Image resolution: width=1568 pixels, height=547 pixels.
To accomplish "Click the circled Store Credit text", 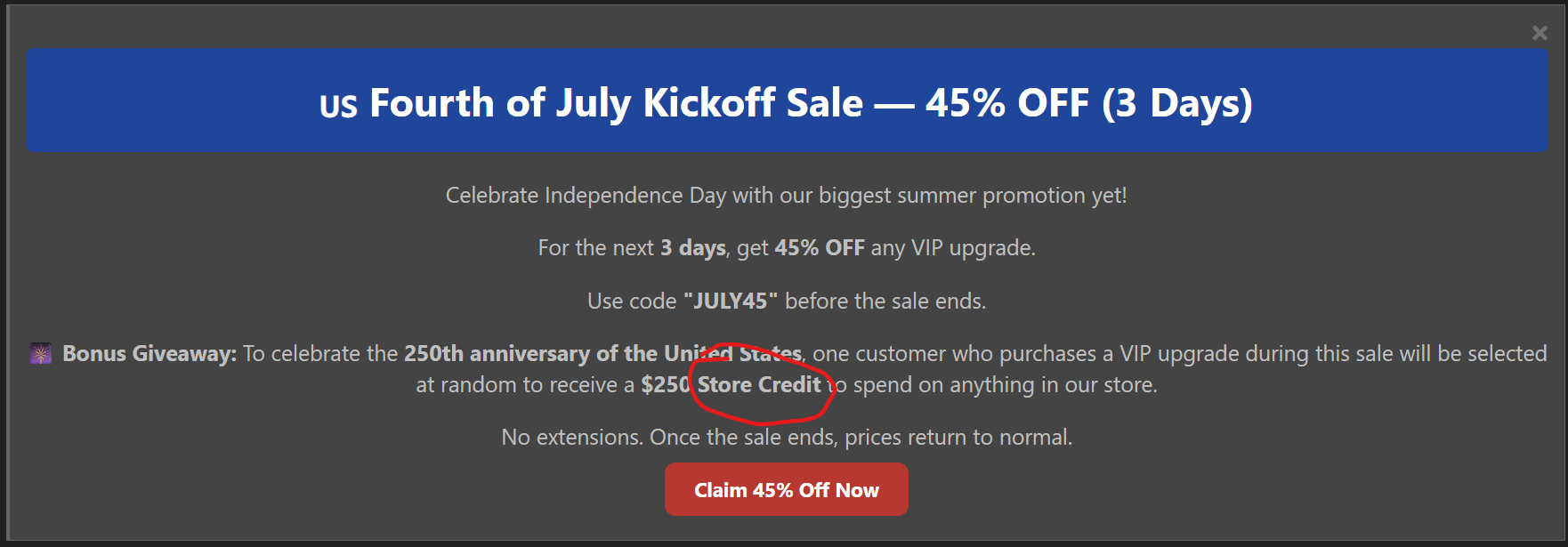I will coord(759,385).
